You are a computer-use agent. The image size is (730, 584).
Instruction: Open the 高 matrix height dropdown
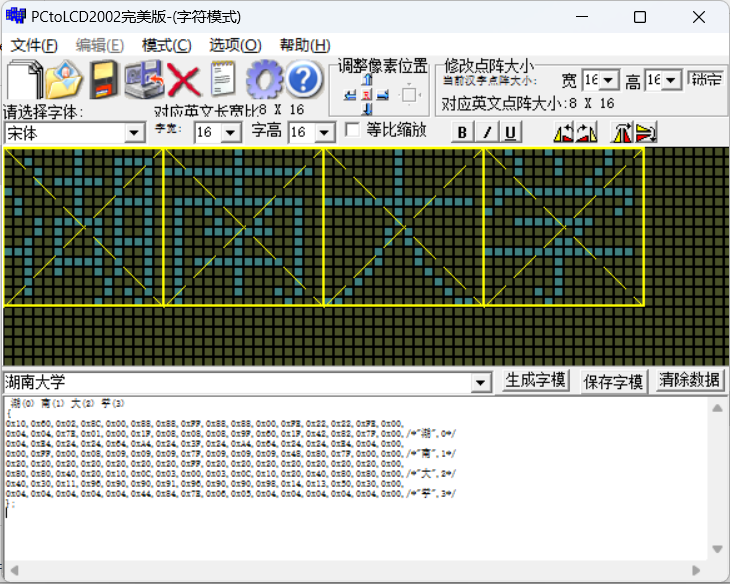tap(671, 81)
